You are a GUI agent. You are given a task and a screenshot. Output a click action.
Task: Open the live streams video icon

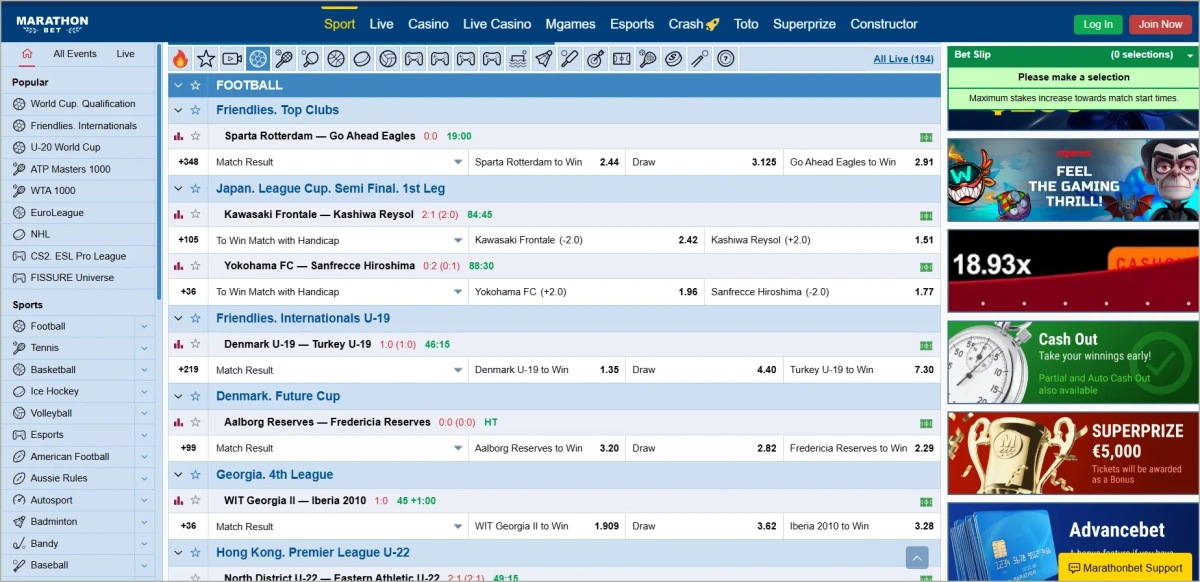coord(232,58)
